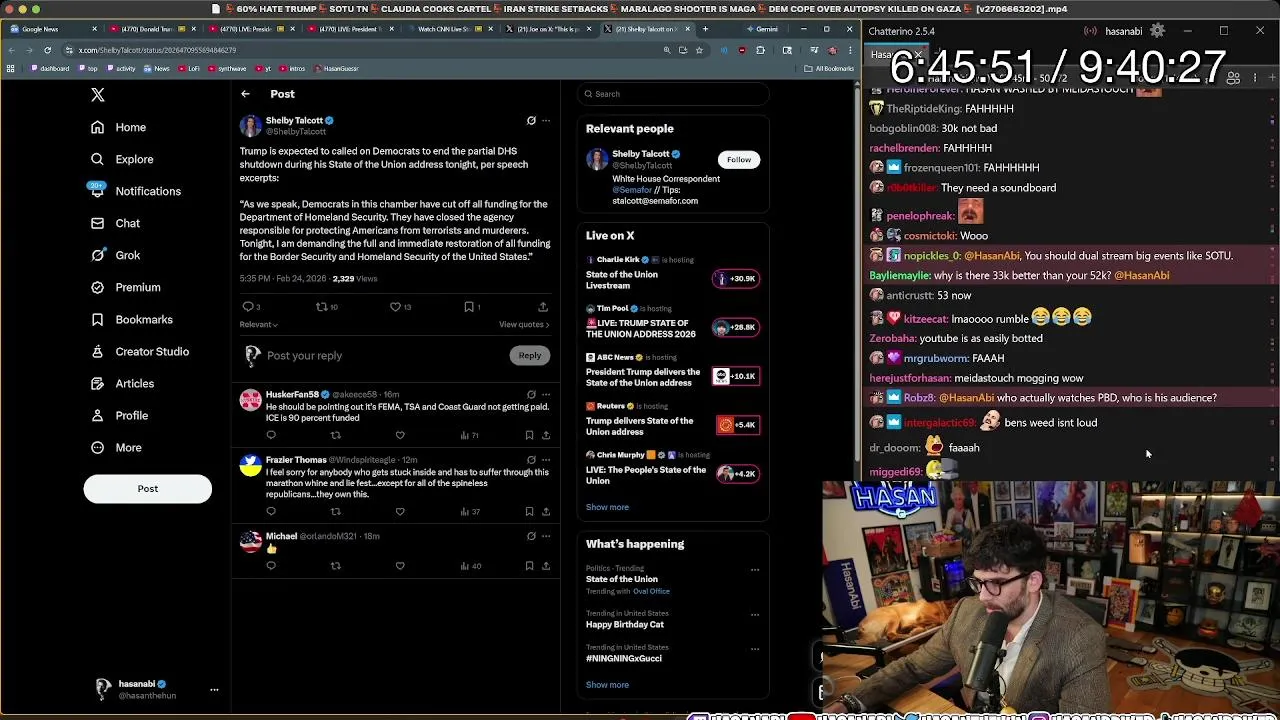Like the post with 13 likes
Viewport: 1280px width, 720px height.
(x=400, y=307)
